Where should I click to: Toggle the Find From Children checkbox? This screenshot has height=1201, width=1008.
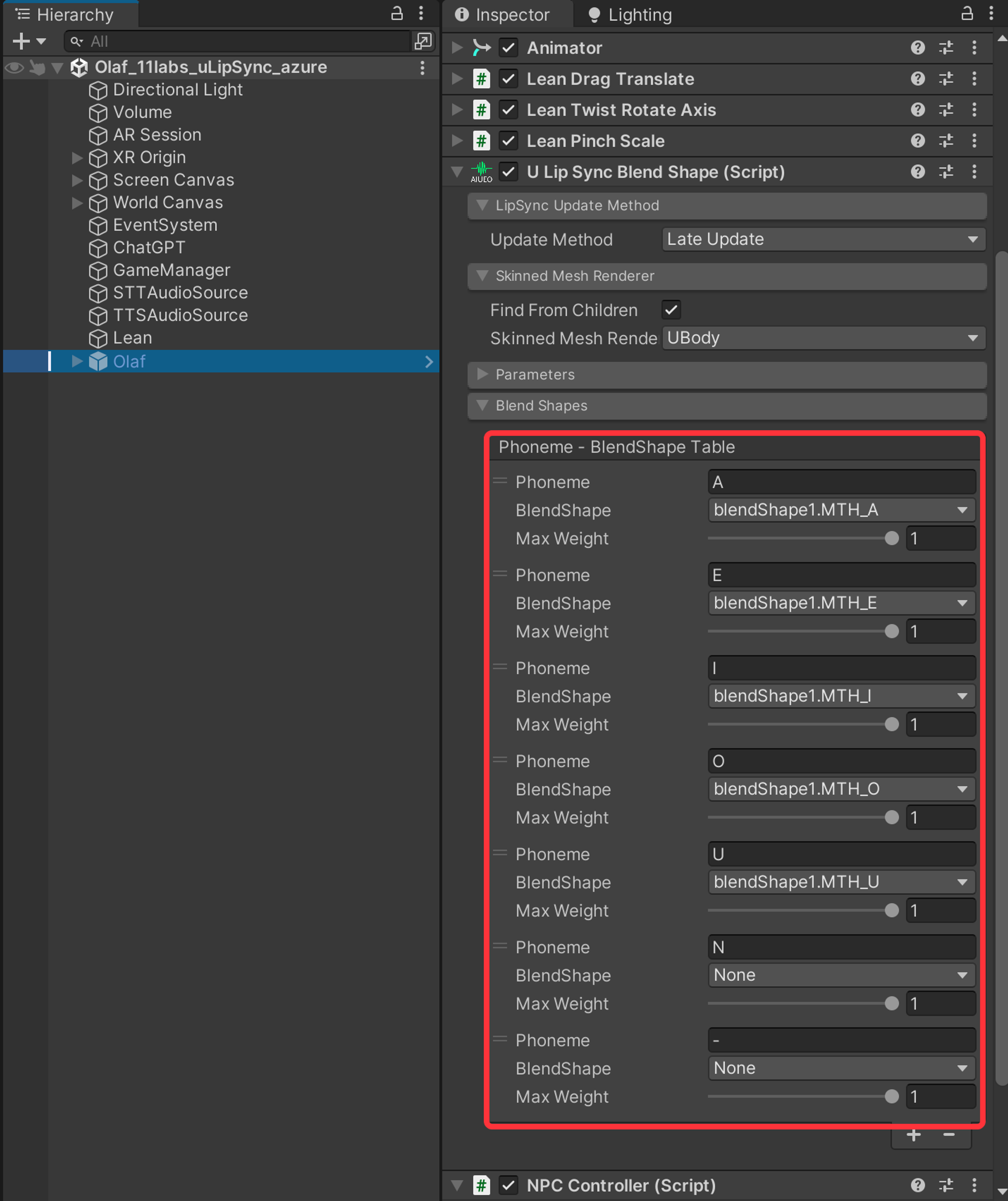point(671,310)
